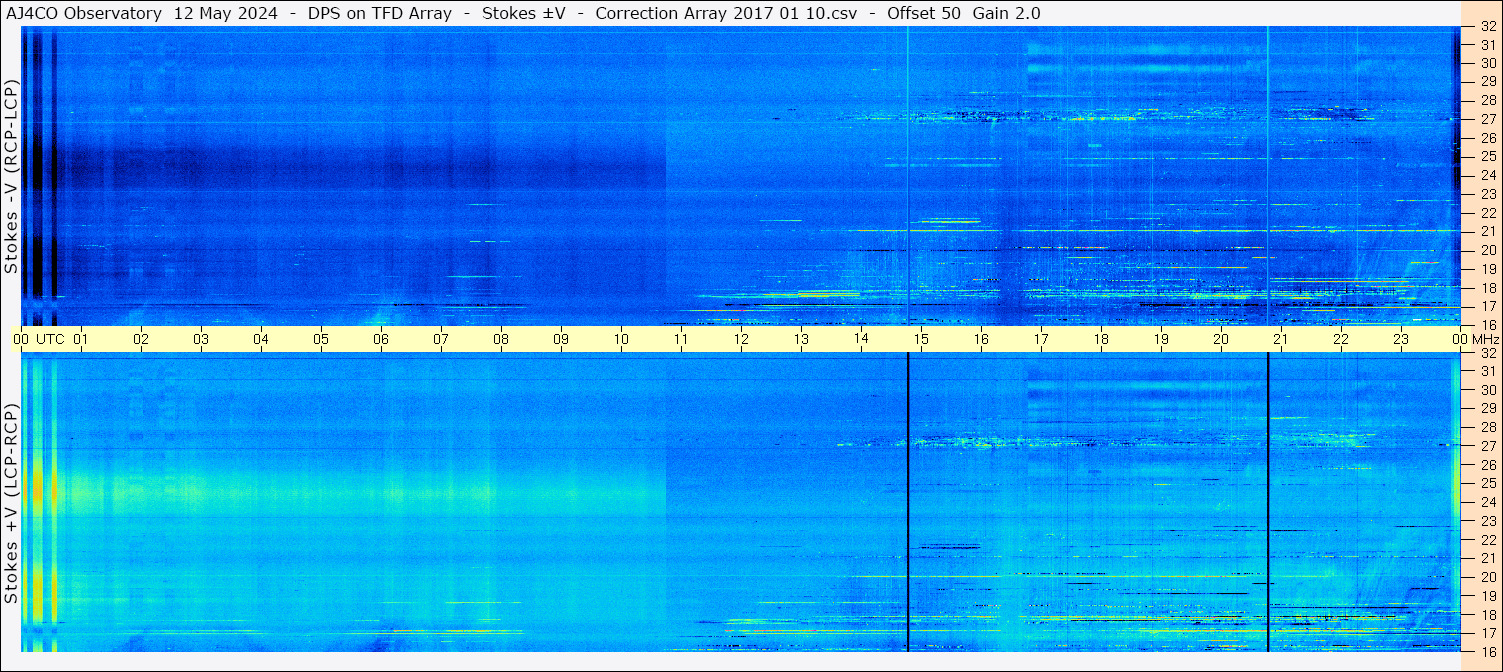Click the 16 MHz tick in Stokes +V scale
Image resolution: width=1503 pixels, height=672 pixels.
point(1488,651)
